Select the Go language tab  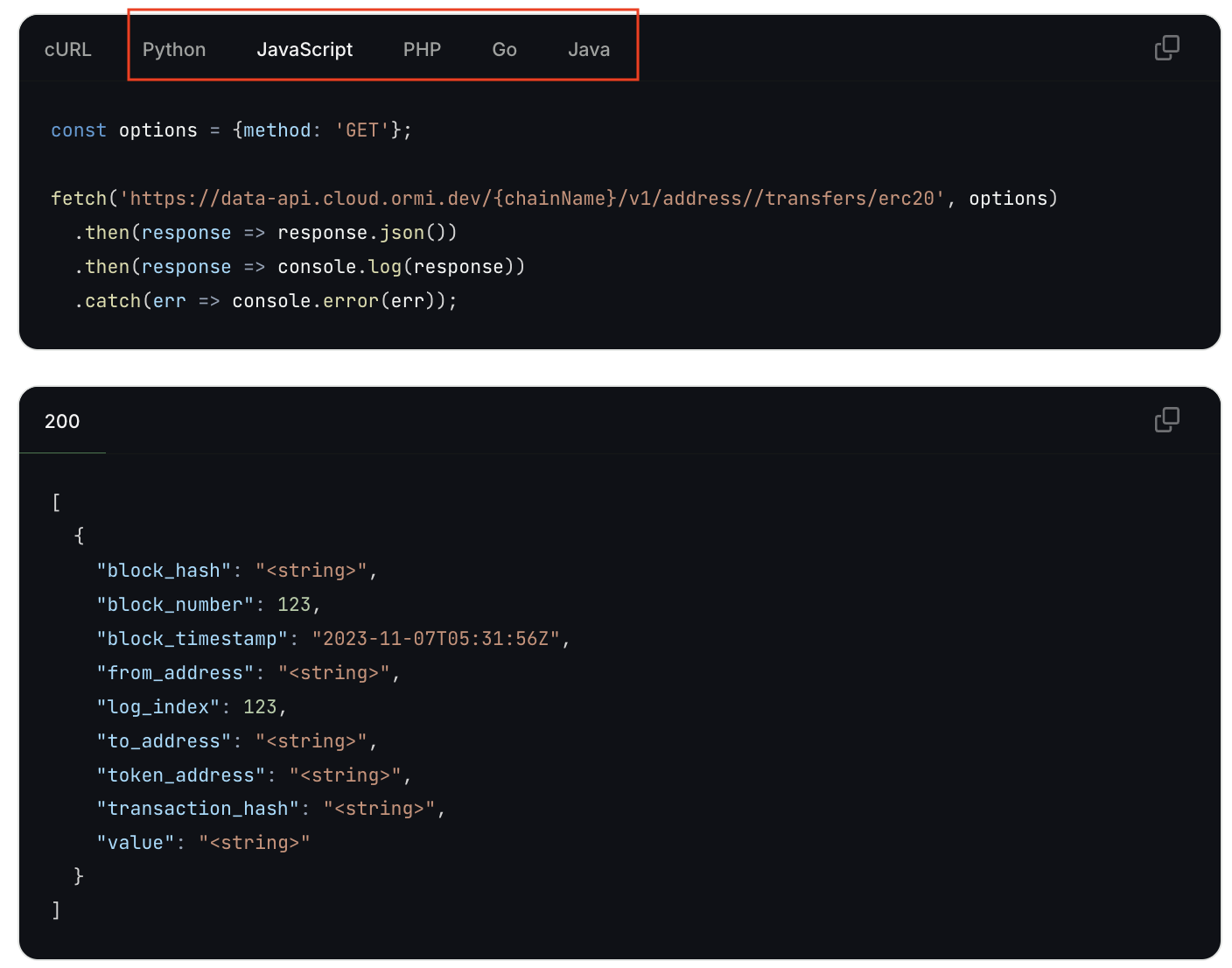(504, 49)
